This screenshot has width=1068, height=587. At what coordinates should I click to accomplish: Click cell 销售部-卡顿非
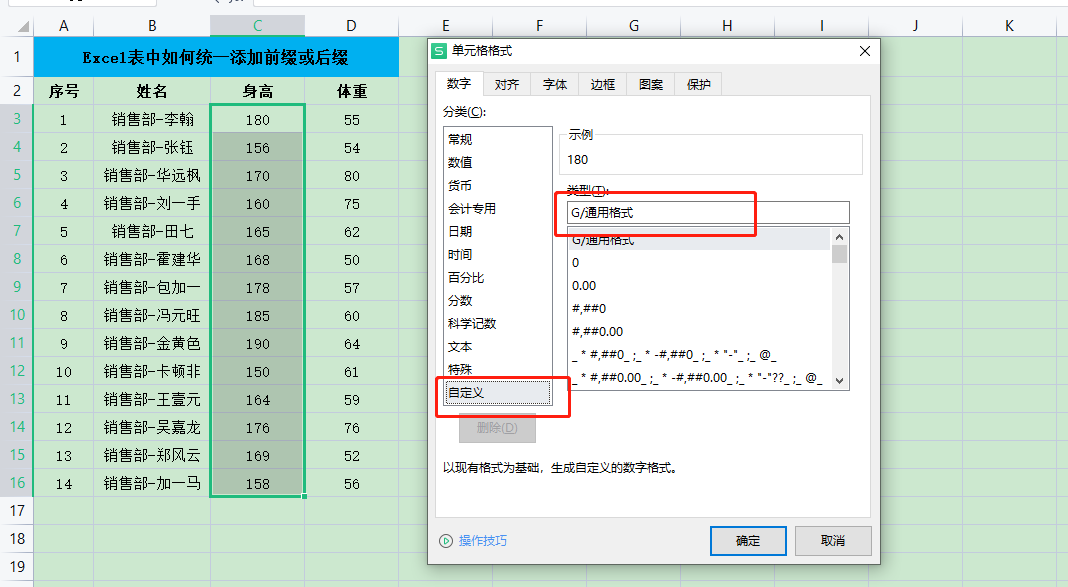pos(152,372)
